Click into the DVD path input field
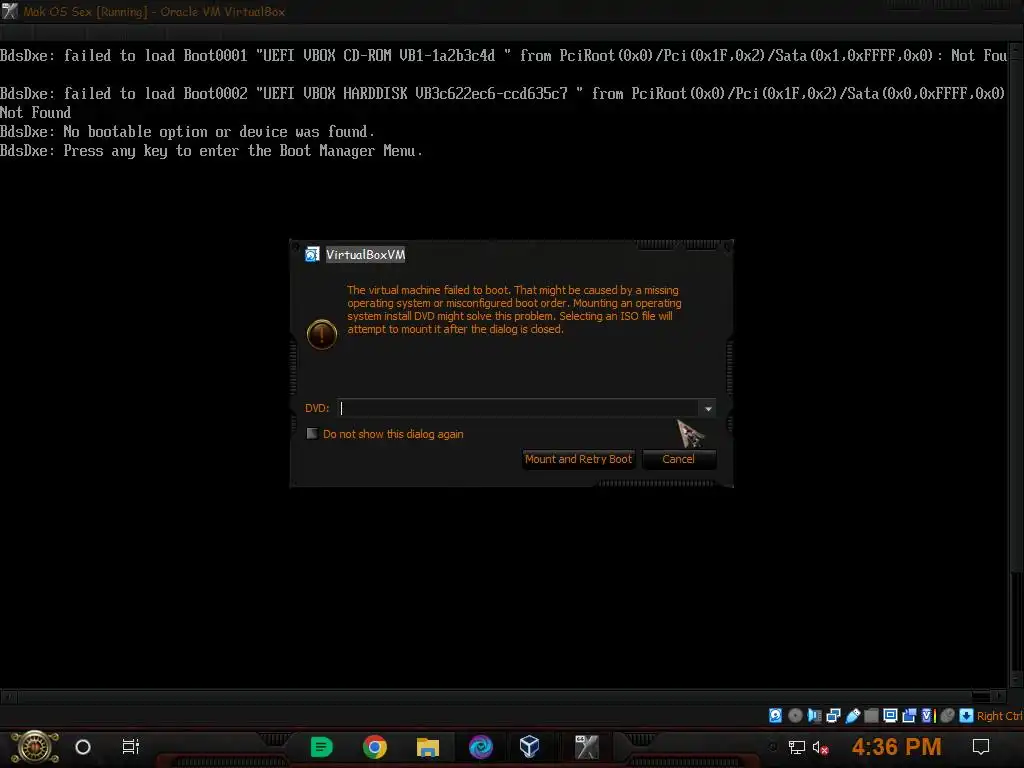This screenshot has width=1024, height=768. (x=519, y=408)
